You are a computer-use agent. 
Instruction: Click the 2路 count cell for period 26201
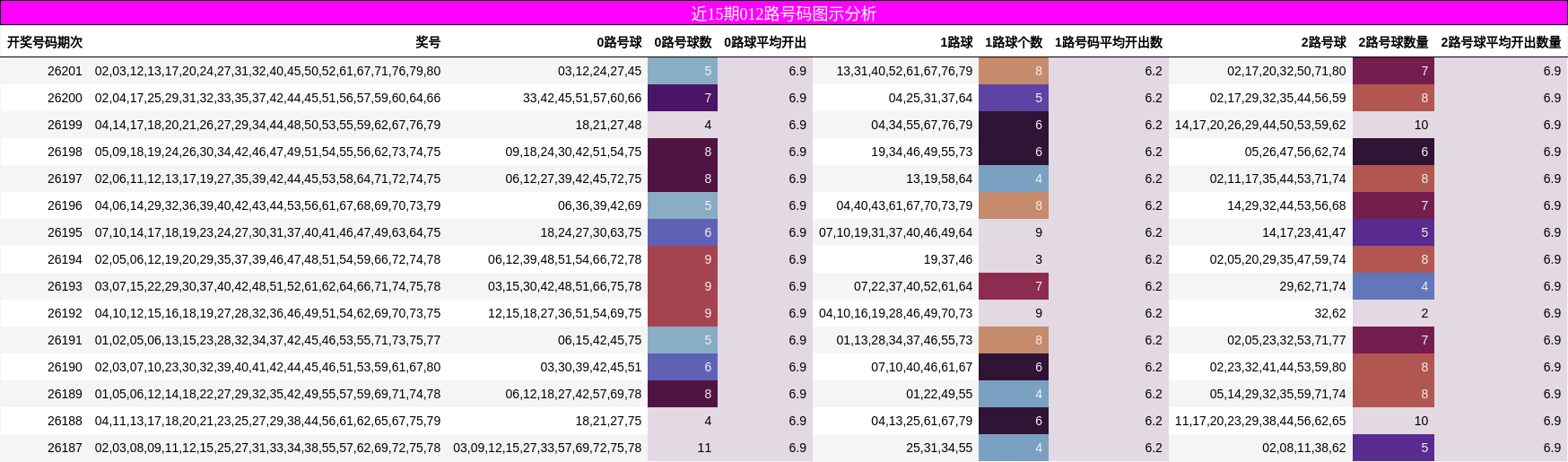1393,71
